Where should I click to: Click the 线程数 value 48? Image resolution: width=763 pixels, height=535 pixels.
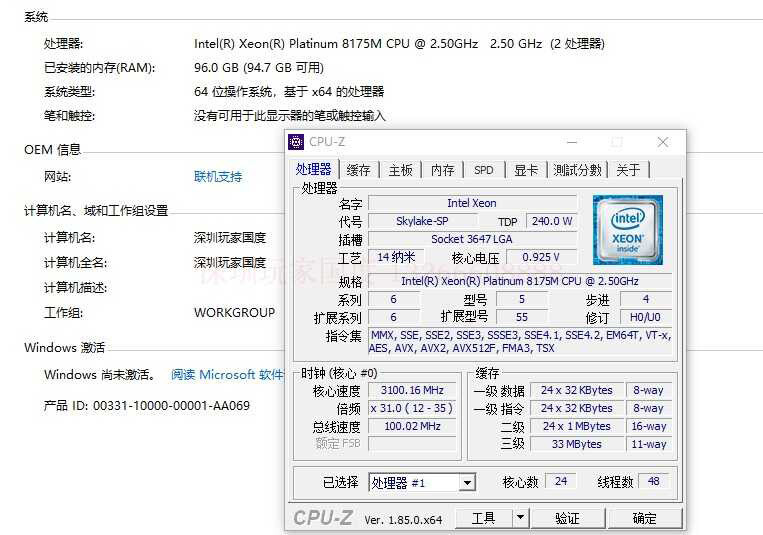(x=654, y=481)
